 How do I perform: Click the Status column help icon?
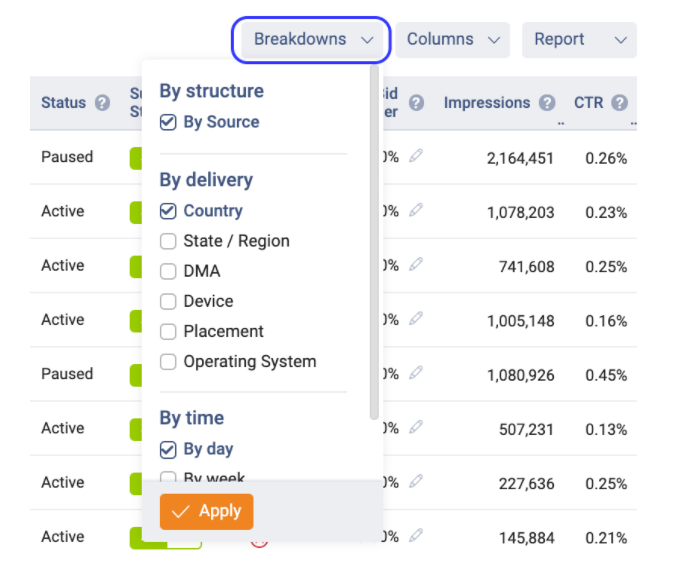[x=103, y=103]
